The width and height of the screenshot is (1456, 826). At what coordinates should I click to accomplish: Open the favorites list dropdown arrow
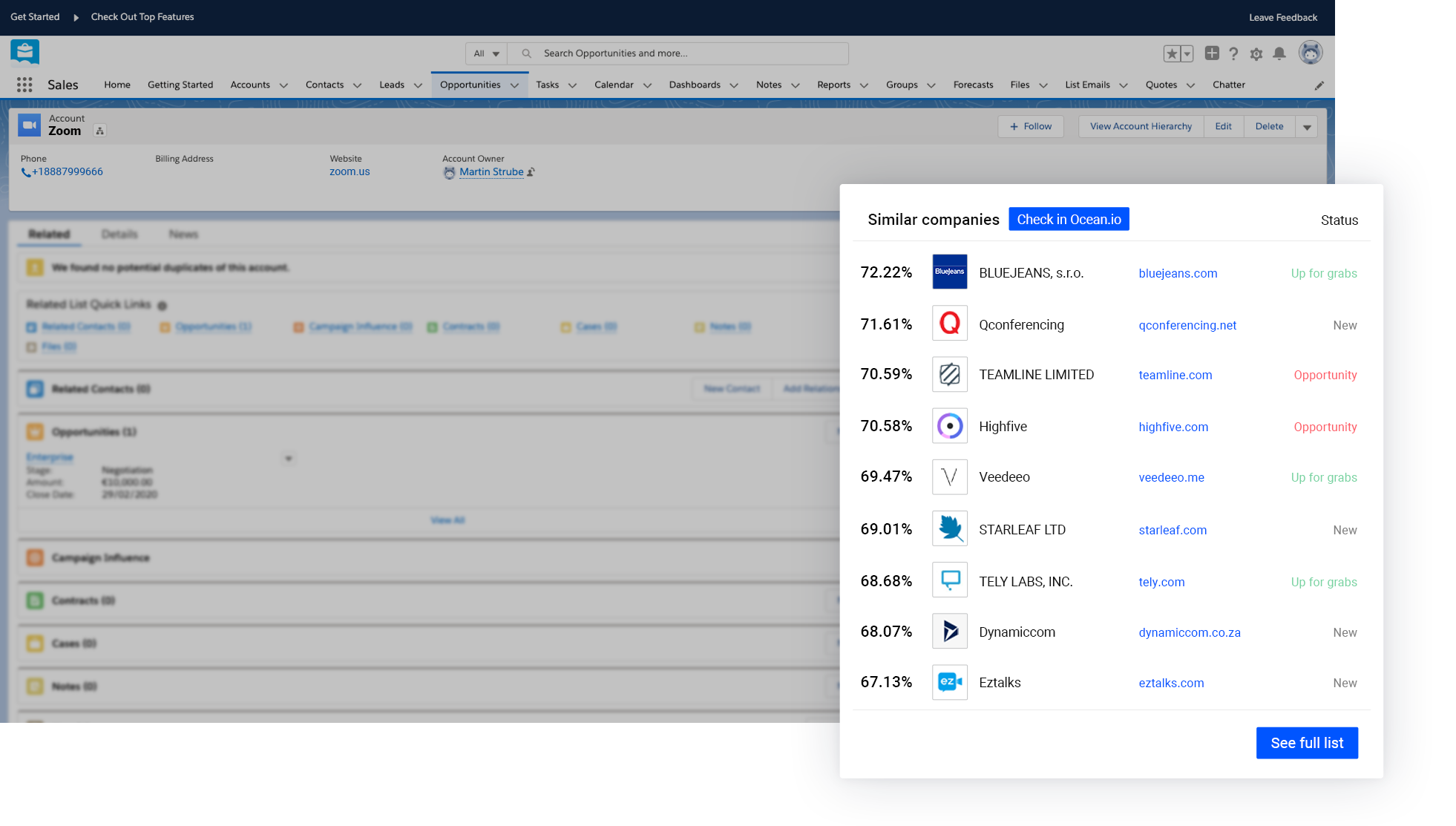coord(1187,53)
